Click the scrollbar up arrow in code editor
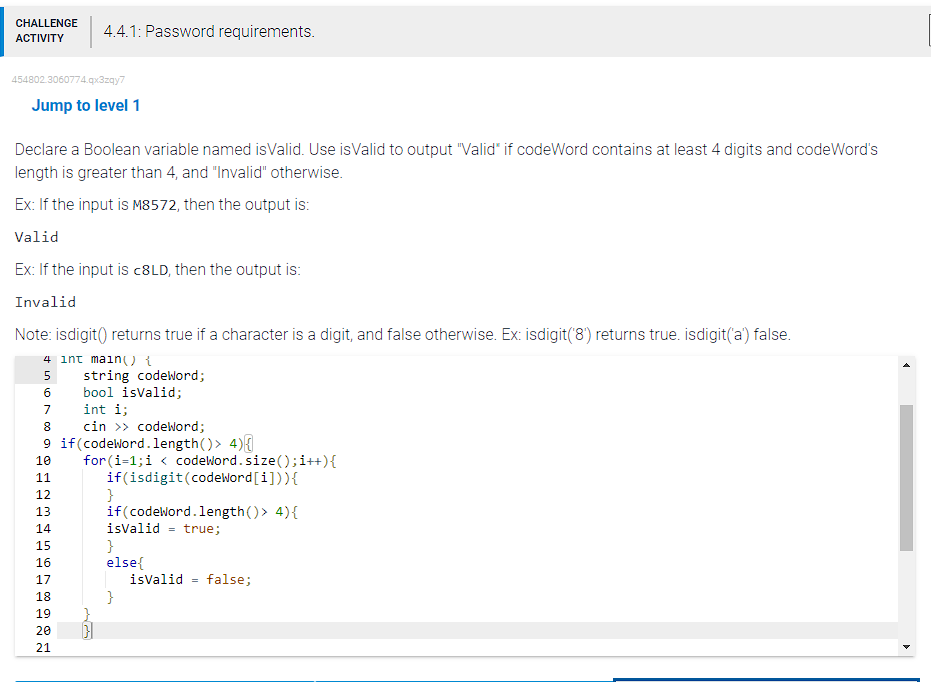This screenshot has width=931, height=682. coord(907,364)
